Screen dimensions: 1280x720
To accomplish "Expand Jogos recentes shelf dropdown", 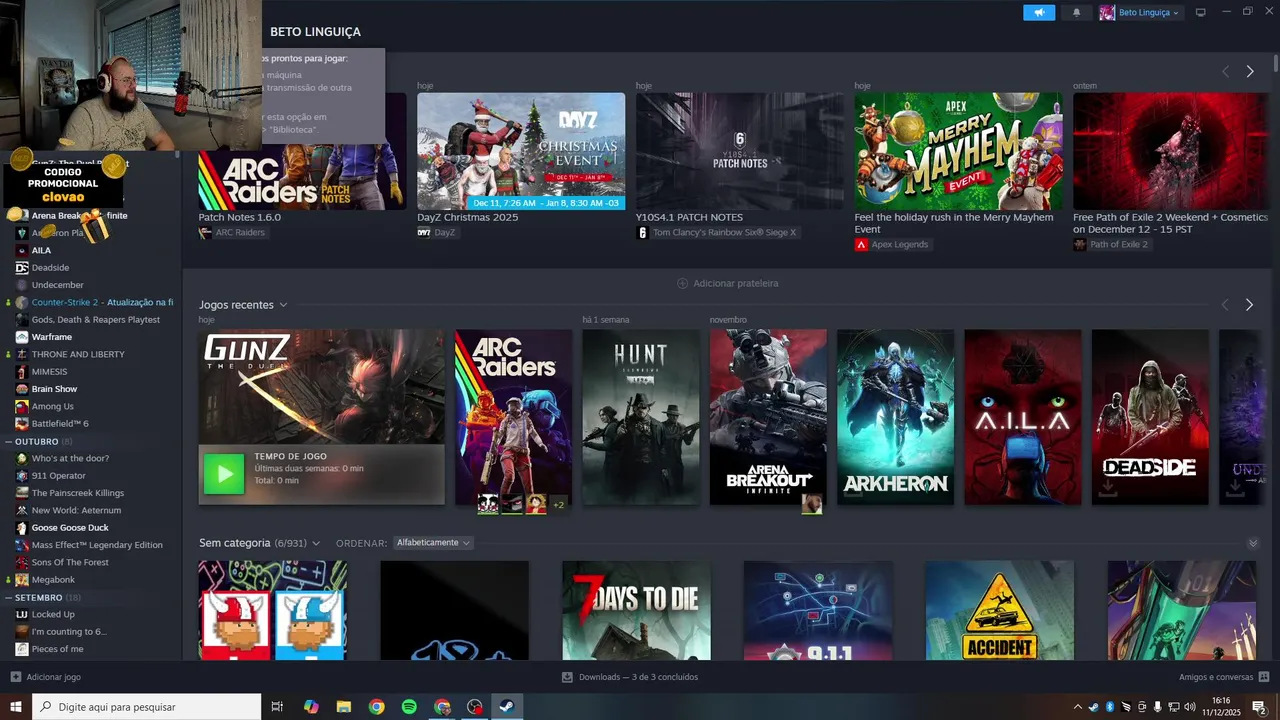I will point(283,305).
